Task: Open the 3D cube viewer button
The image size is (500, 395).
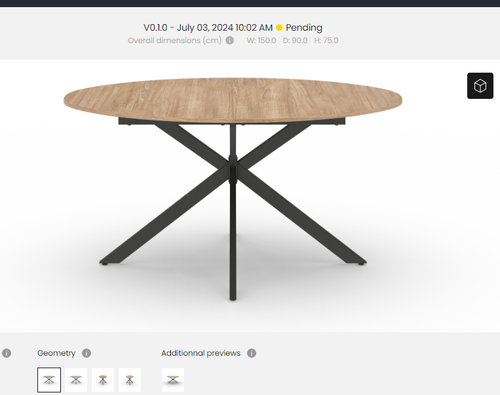Action: 480,86
